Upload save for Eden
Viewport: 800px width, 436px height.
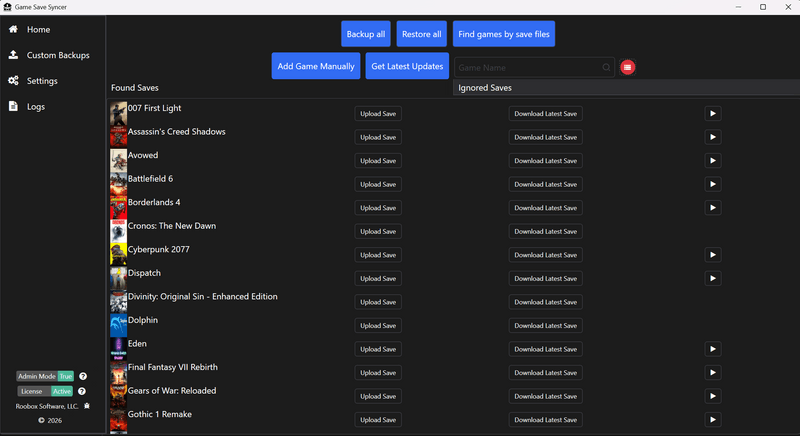pyautogui.click(x=378, y=349)
